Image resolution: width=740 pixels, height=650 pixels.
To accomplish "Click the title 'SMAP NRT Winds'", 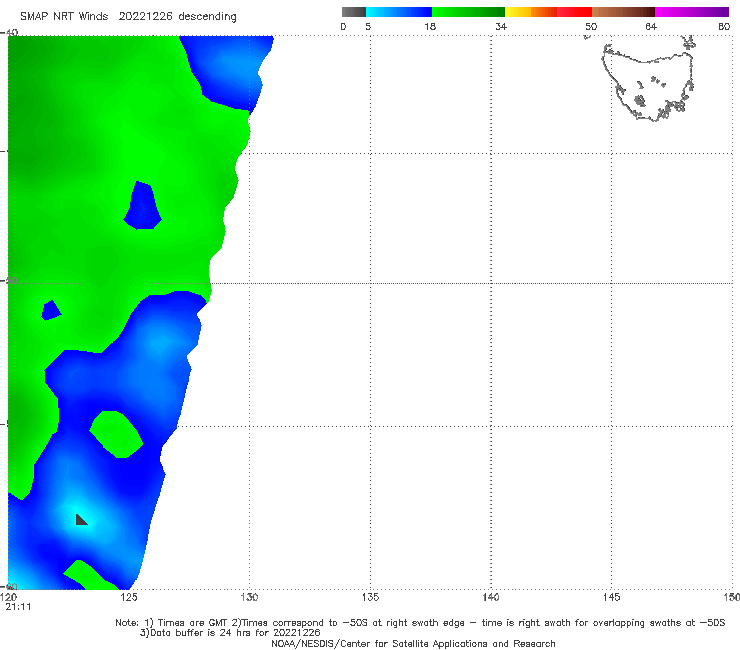I will (x=64, y=17).
